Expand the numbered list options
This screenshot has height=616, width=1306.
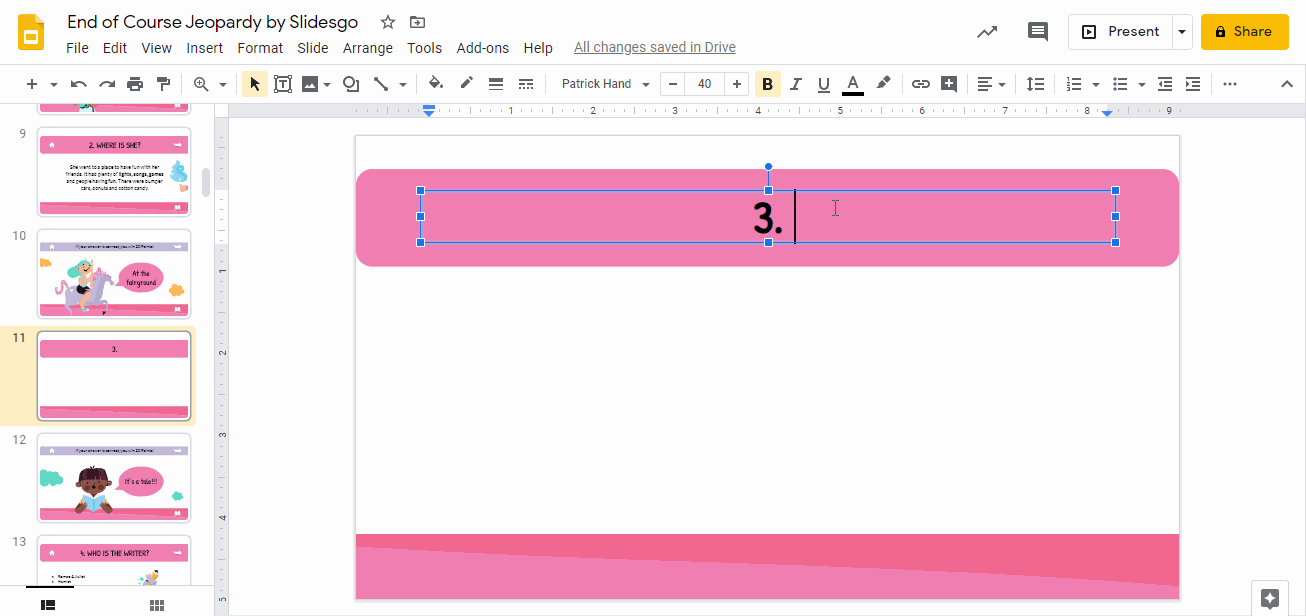pos(1093,83)
